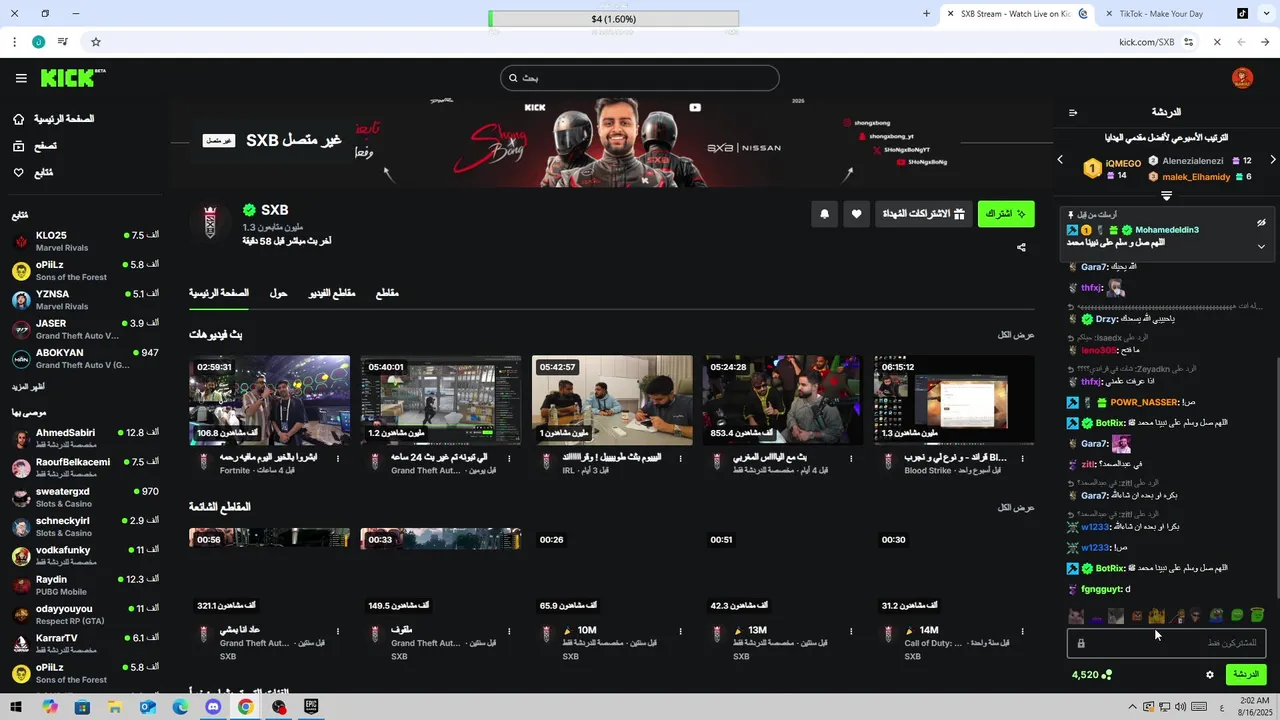Share the SXB channel
The width and height of the screenshot is (1280, 720).
[x=1021, y=247]
